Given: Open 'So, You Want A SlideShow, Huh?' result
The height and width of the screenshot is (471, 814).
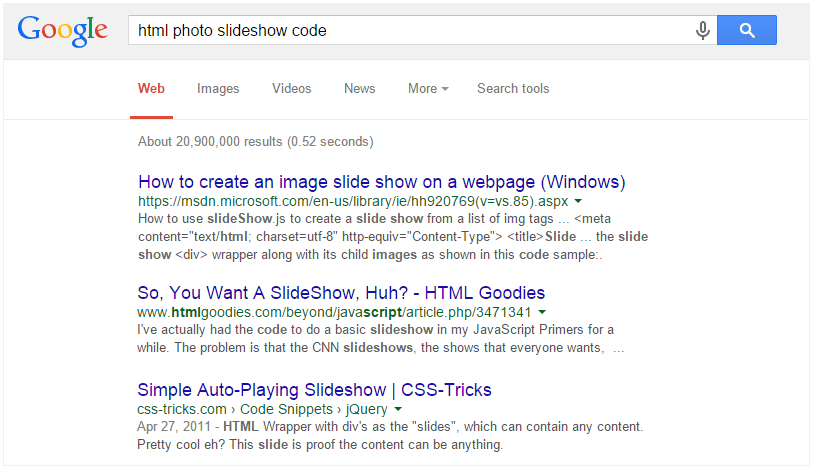Looking at the screenshot, I should (x=341, y=293).
